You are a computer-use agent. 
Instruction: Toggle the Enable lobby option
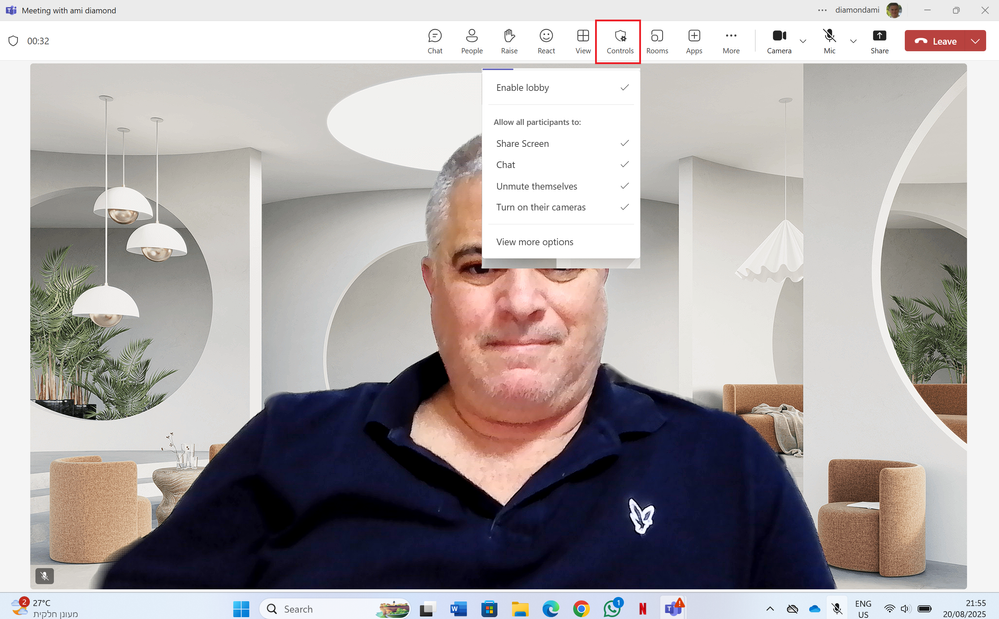click(561, 88)
